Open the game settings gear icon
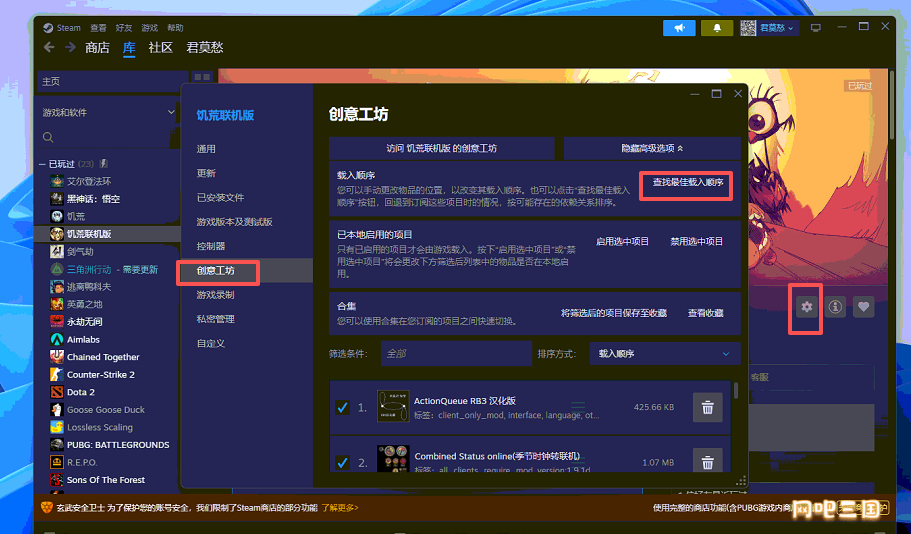911x534 pixels. tap(806, 307)
